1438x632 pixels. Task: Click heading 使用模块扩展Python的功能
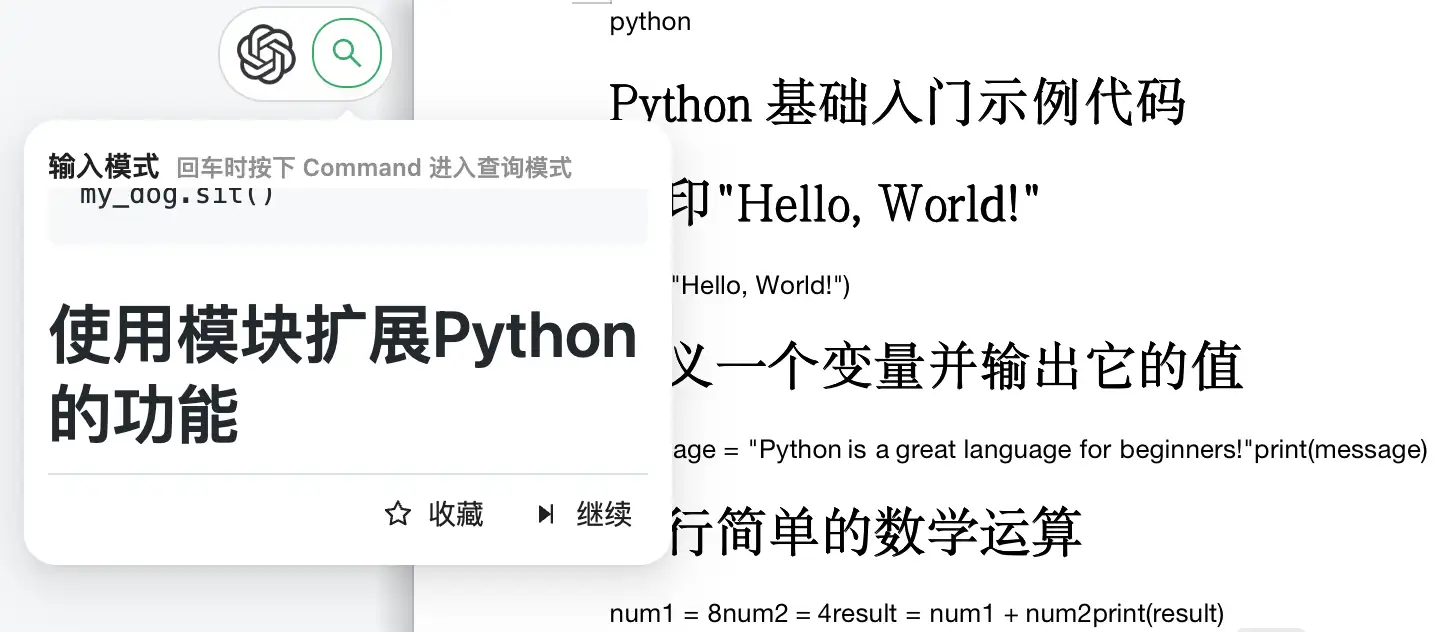click(343, 375)
